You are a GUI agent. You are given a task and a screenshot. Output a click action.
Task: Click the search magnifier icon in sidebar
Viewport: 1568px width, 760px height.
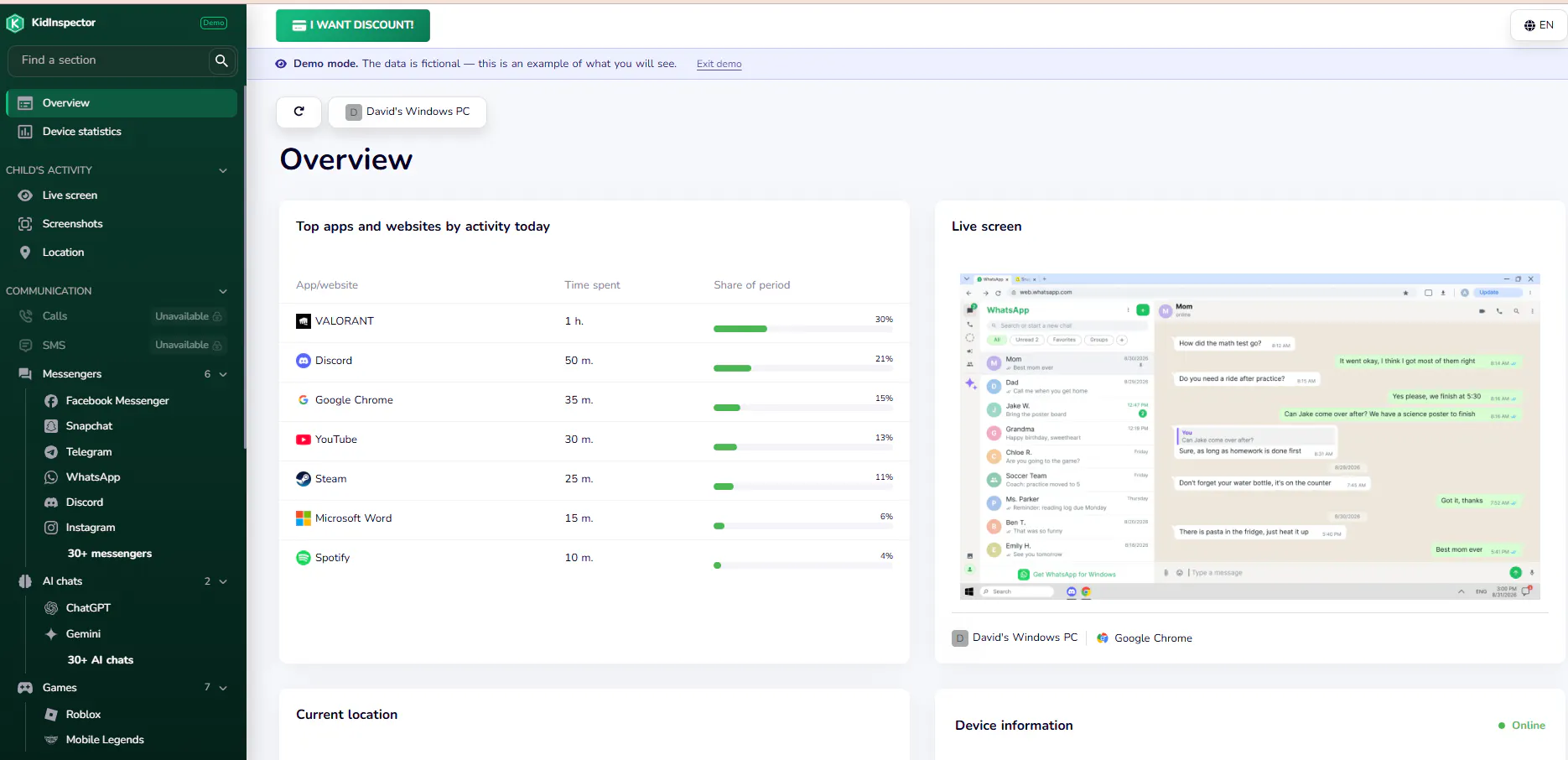tap(221, 60)
